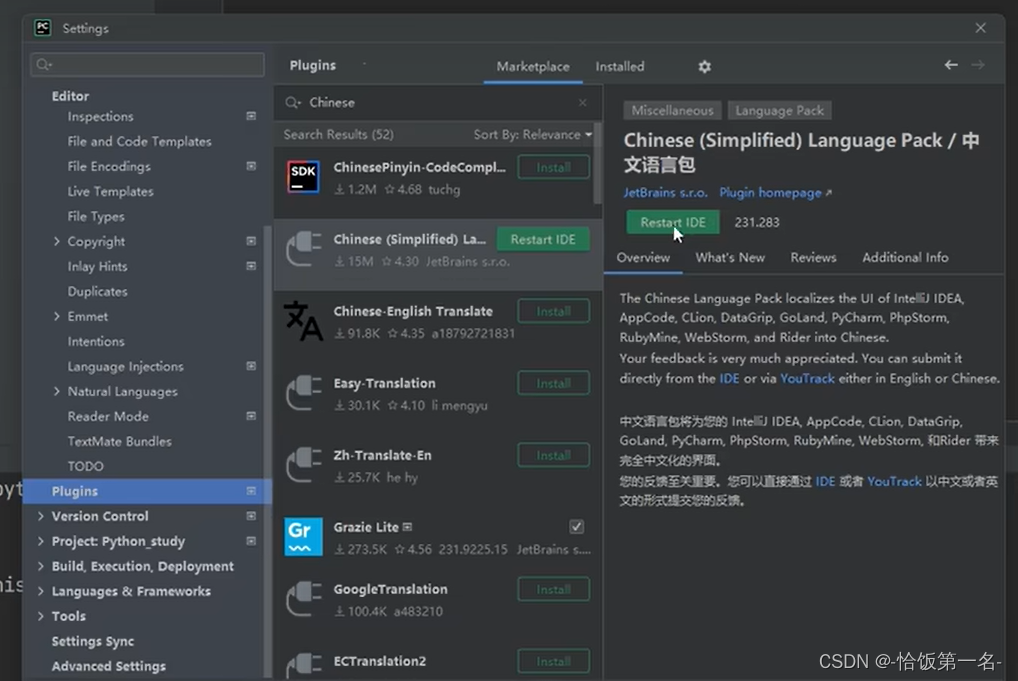Click the project-level icon beside Inlay Hints
The height and width of the screenshot is (681, 1018).
coord(251,266)
